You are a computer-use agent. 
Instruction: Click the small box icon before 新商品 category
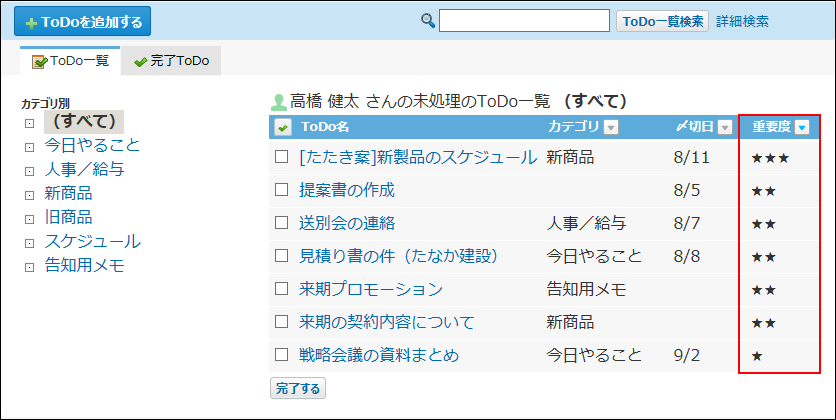pyautogui.click(x=29, y=196)
